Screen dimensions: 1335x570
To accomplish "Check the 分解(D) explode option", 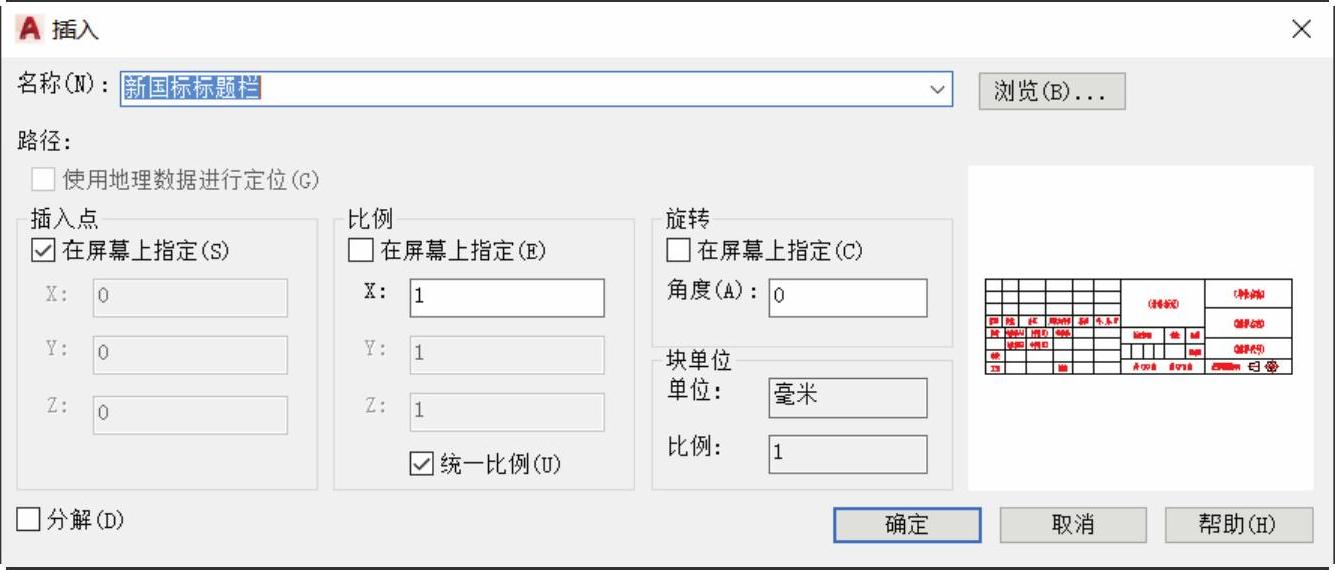I will [29, 520].
